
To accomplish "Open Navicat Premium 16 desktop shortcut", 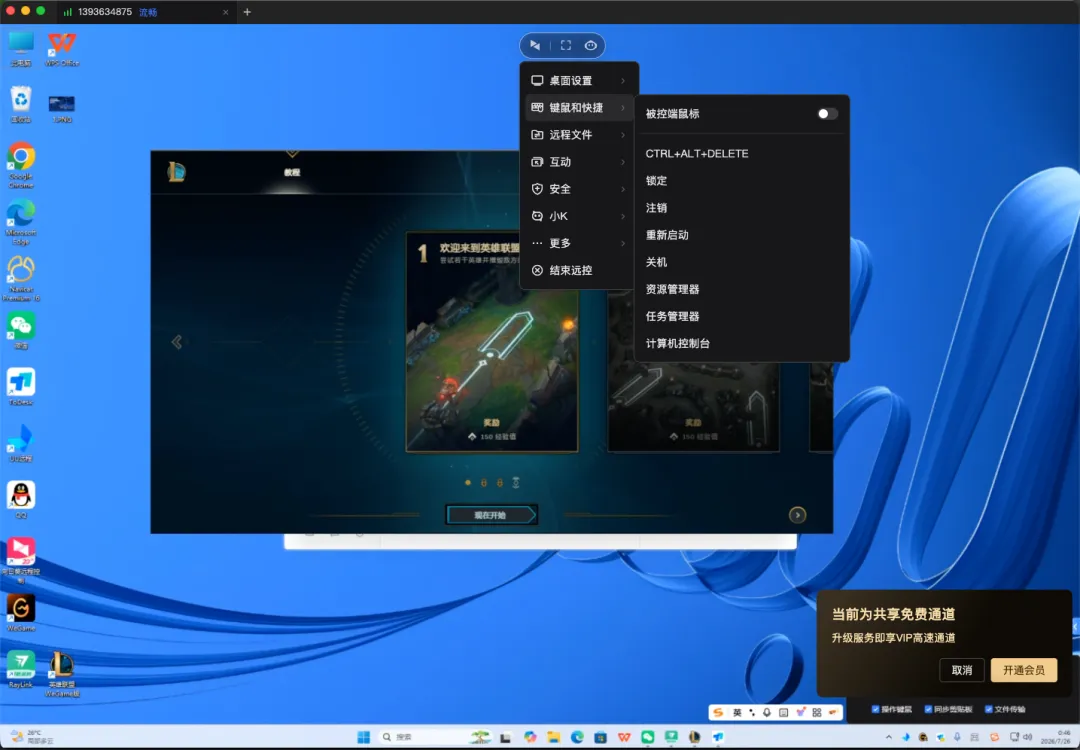I will (x=21, y=278).
